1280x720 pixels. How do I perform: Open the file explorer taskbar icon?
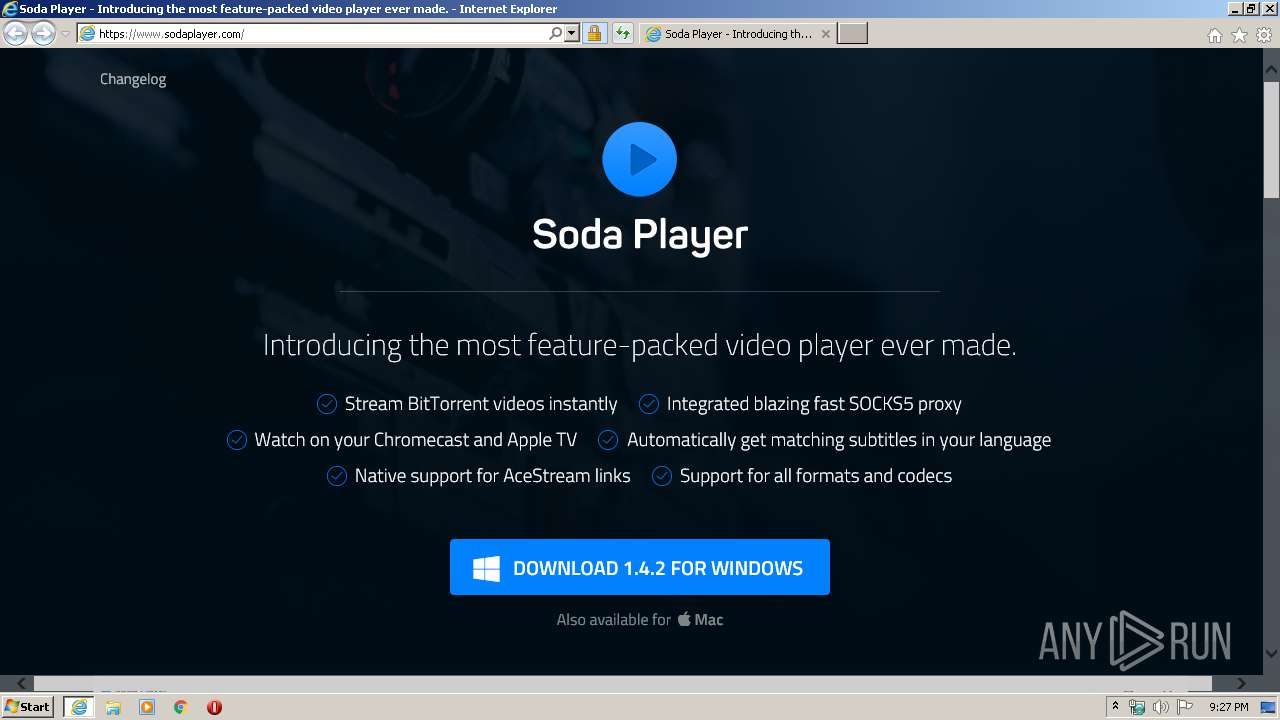pyautogui.click(x=113, y=707)
